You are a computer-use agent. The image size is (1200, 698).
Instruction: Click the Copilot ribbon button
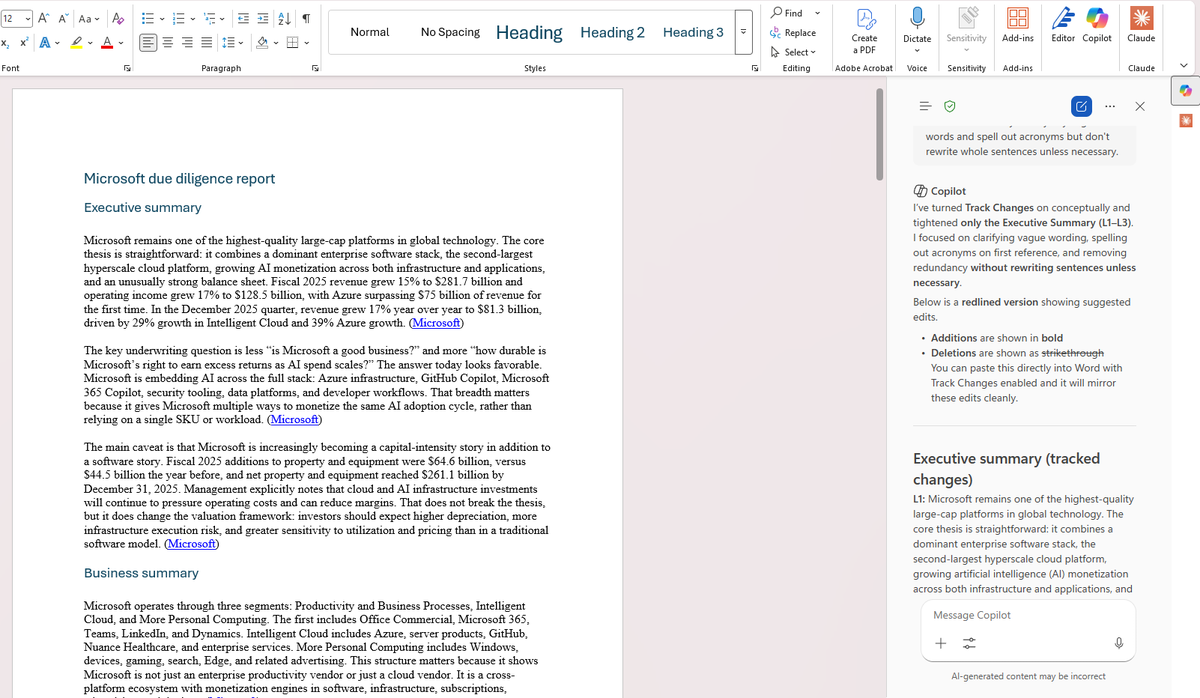(1097, 26)
